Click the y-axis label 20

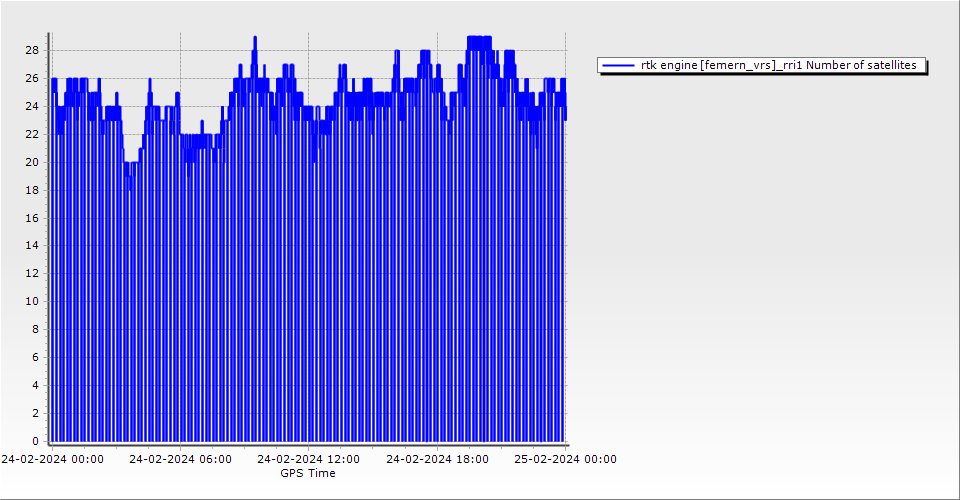pyautogui.click(x=32, y=162)
